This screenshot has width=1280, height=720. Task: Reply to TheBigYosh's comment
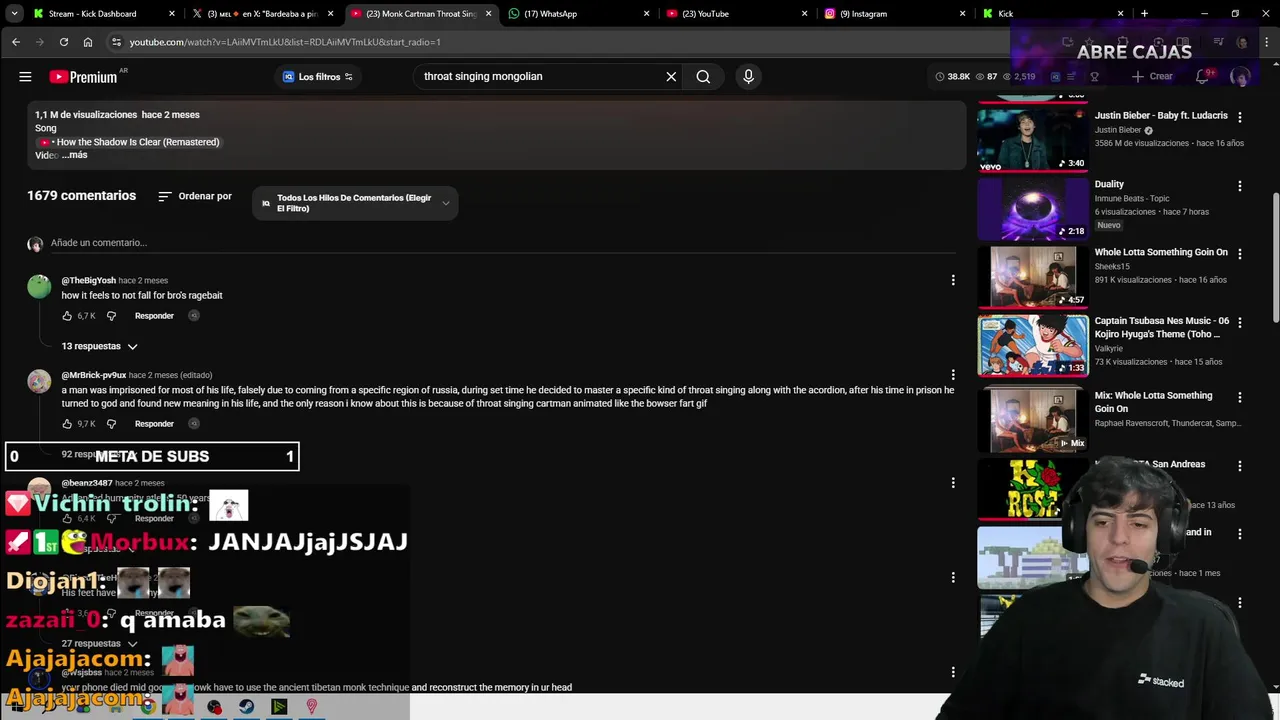pyautogui.click(x=154, y=316)
